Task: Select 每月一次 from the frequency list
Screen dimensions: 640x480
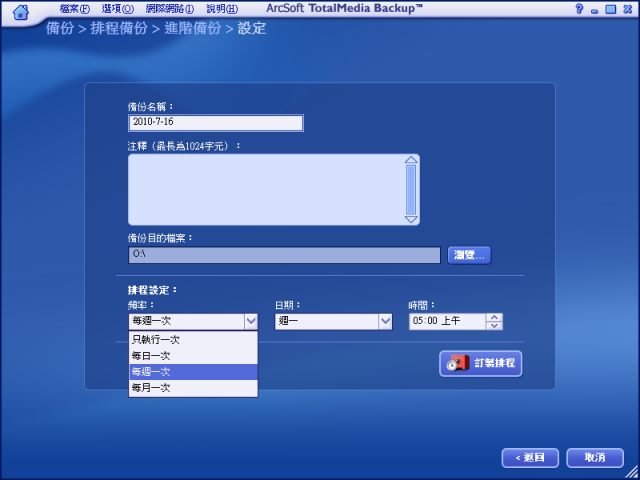Action: tap(193, 388)
